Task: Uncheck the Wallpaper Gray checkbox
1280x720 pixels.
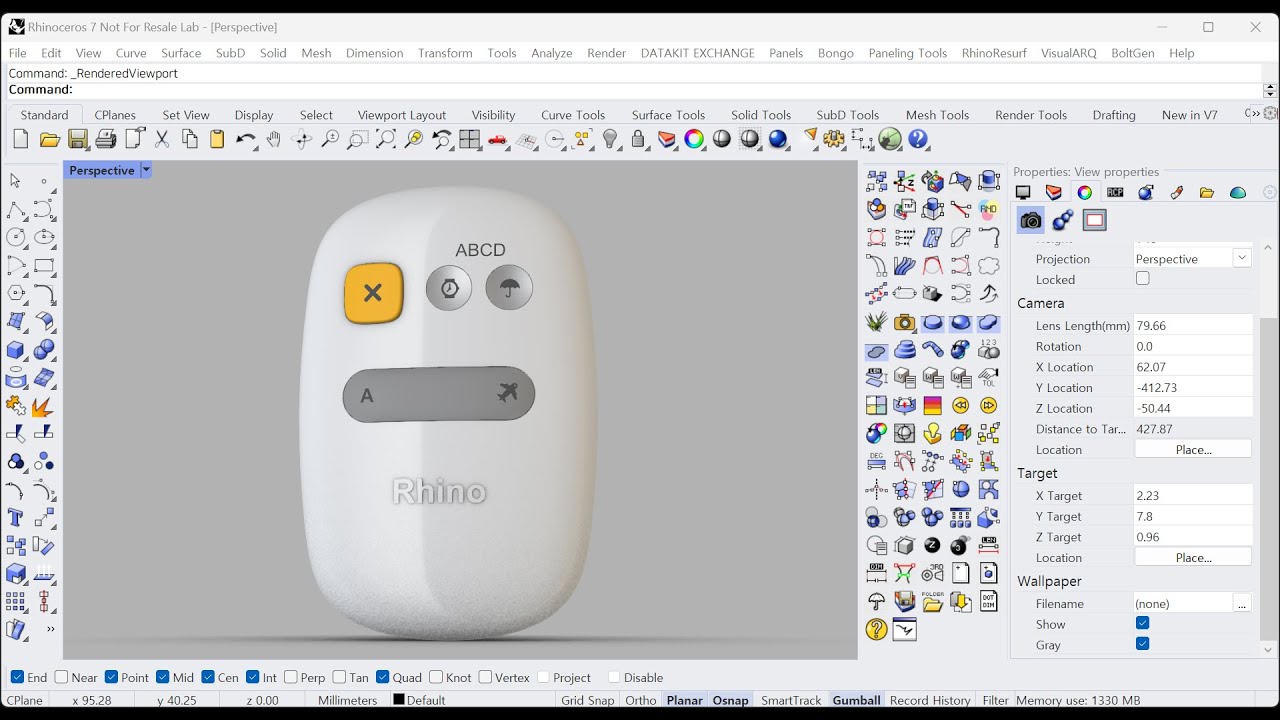Action: [x=1143, y=644]
